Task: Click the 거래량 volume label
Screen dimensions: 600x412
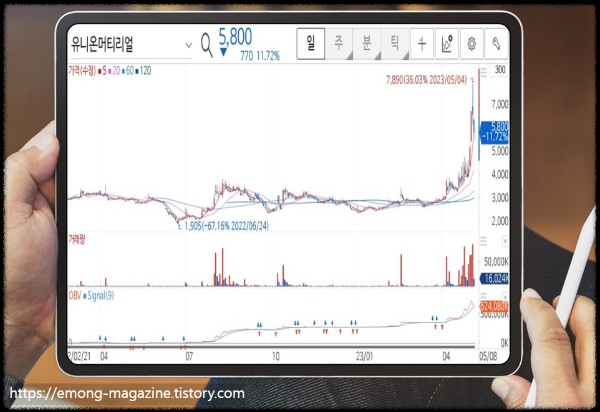Action: click(x=77, y=239)
